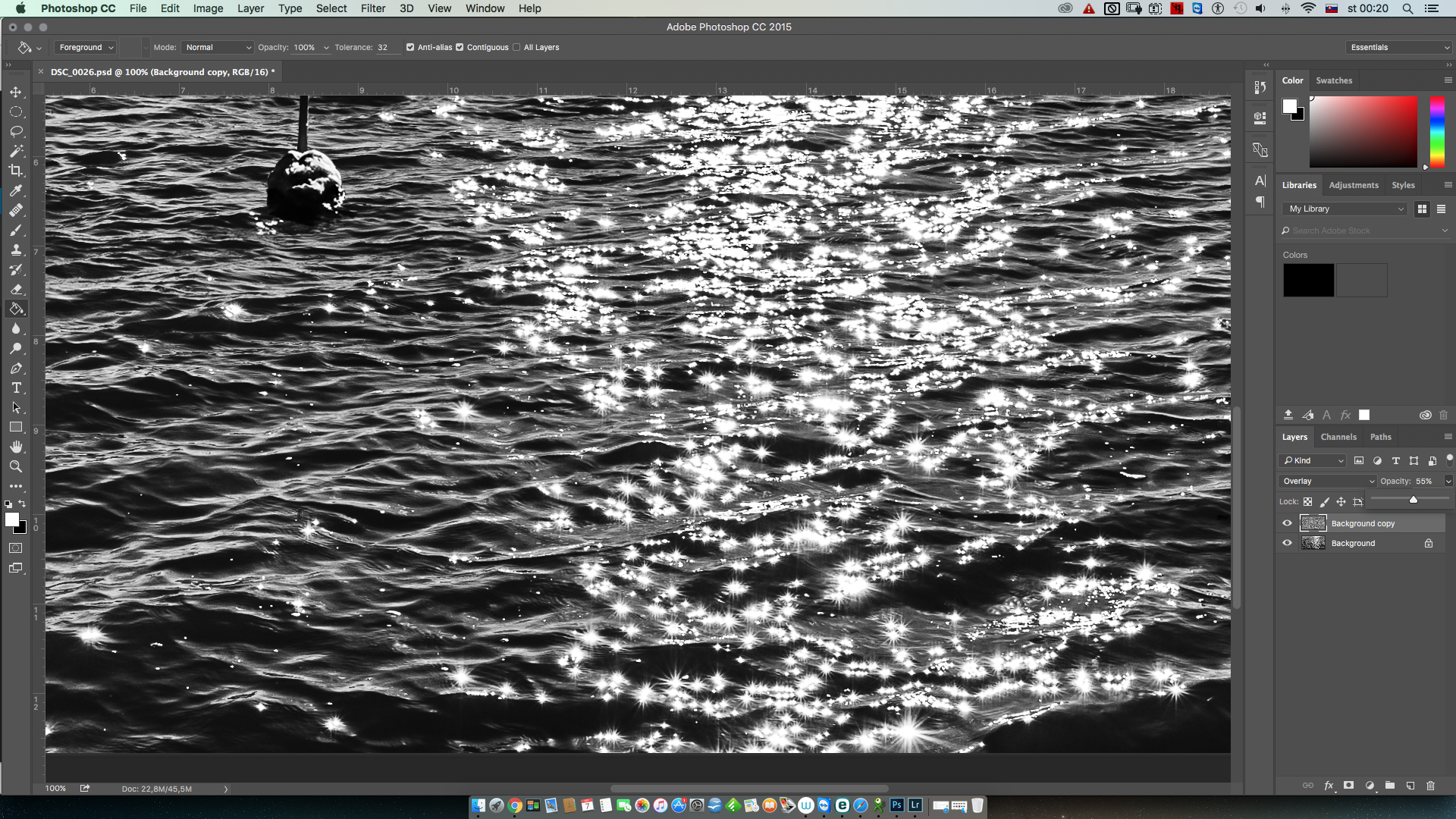Open the Filter menu
This screenshot has width=1456, height=819.
pyautogui.click(x=372, y=8)
